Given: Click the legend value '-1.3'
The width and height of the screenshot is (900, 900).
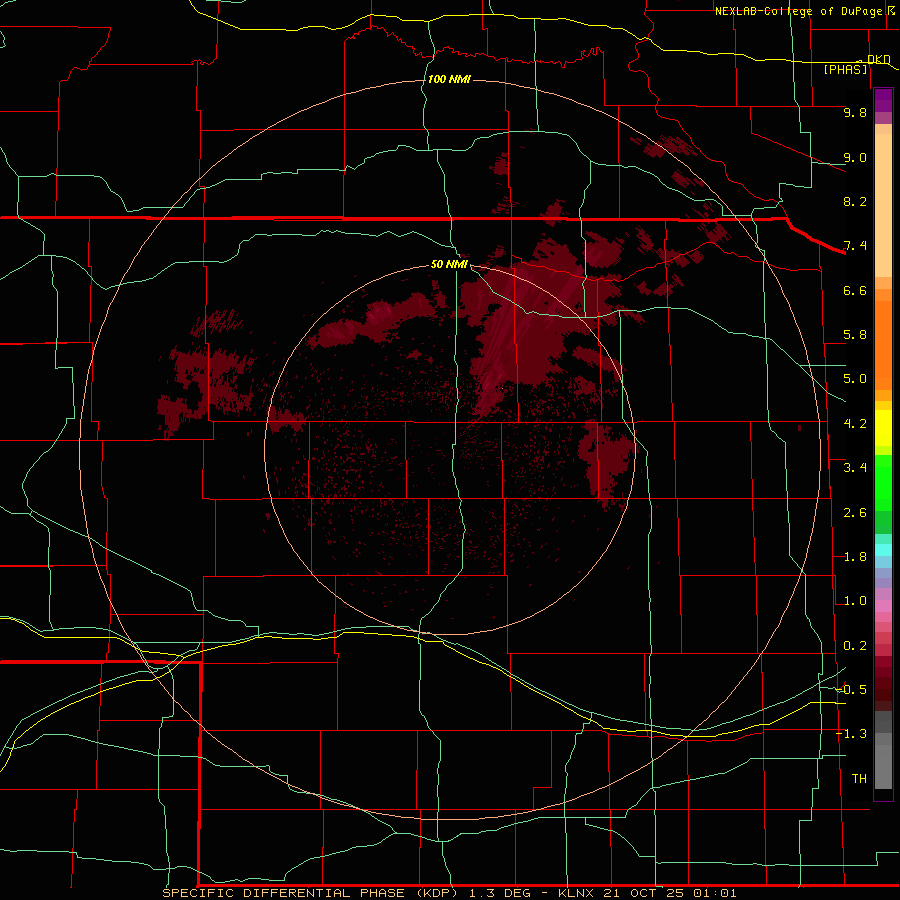Looking at the screenshot, I should [852, 734].
